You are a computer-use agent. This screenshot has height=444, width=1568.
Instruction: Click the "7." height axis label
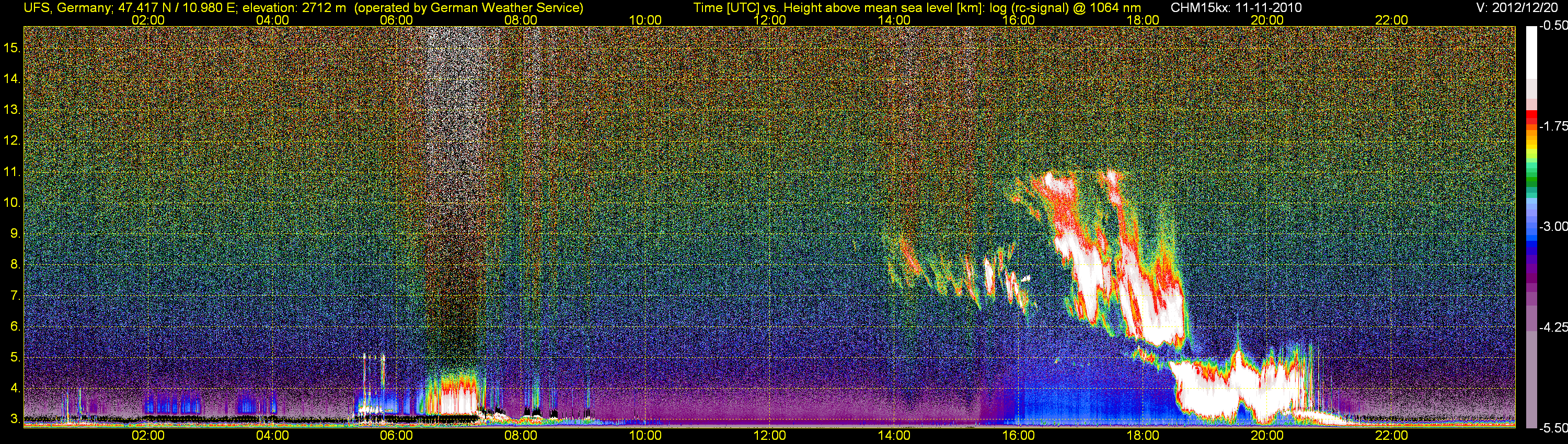coord(16,296)
